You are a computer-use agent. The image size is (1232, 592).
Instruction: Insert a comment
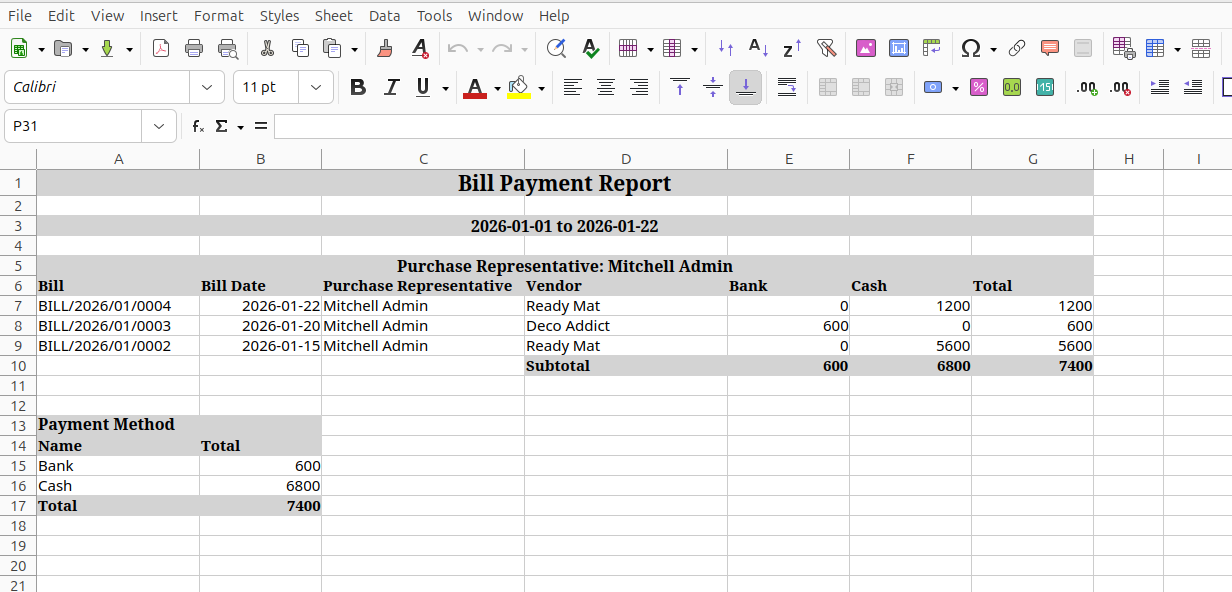[1050, 48]
